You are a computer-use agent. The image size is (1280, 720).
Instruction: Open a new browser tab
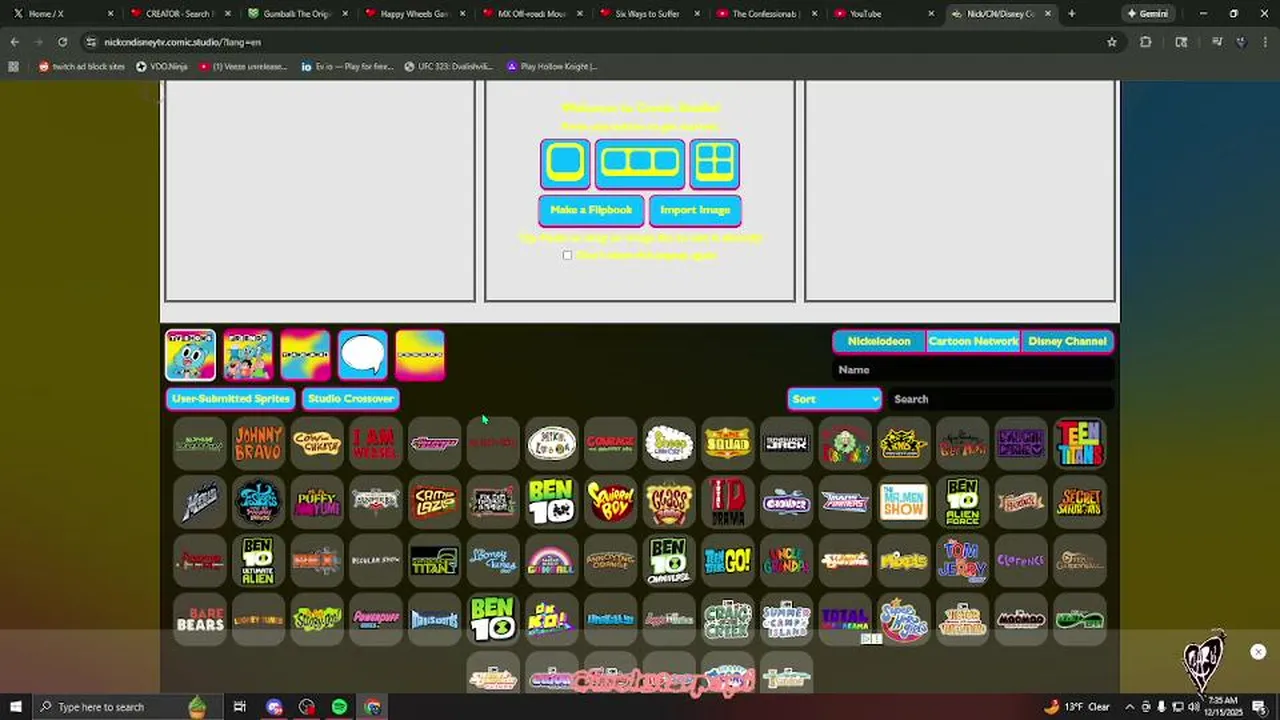pyautogui.click(x=1071, y=14)
